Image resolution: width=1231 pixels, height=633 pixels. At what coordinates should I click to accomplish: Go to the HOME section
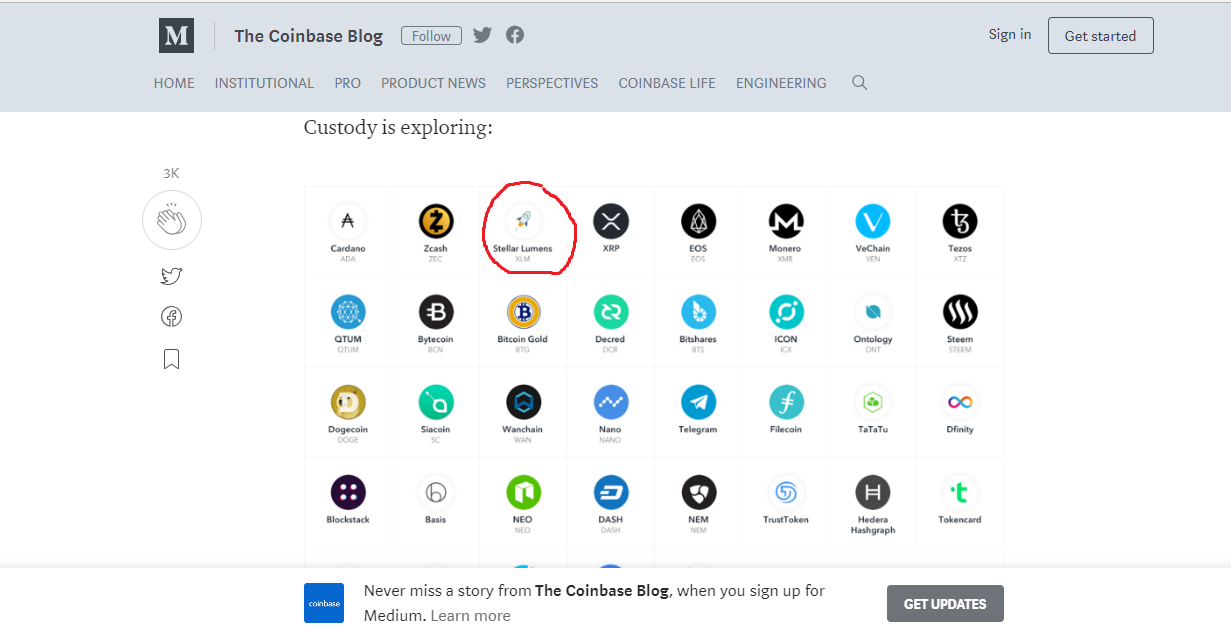174,83
